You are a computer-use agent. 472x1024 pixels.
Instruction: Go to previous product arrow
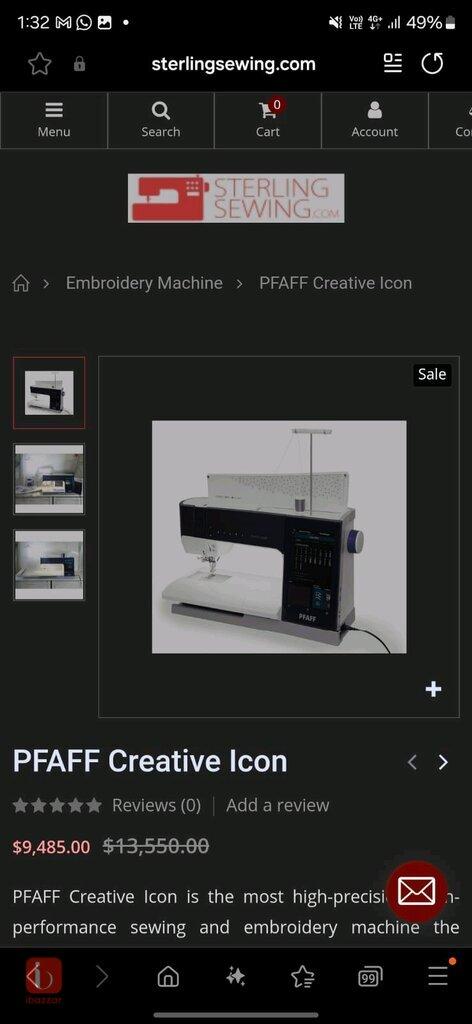412,762
